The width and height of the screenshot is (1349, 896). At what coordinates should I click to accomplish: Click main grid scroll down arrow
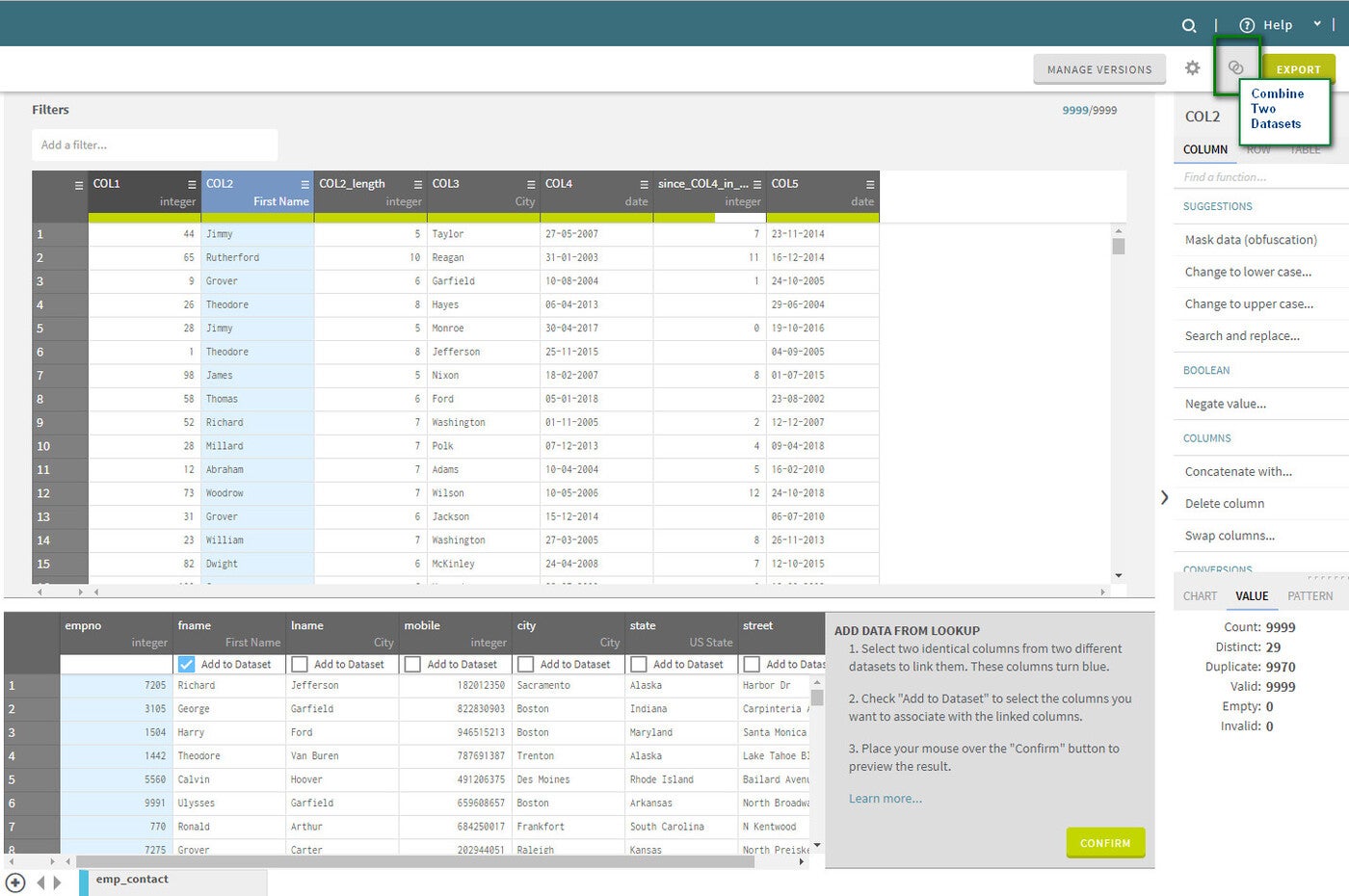click(1119, 576)
